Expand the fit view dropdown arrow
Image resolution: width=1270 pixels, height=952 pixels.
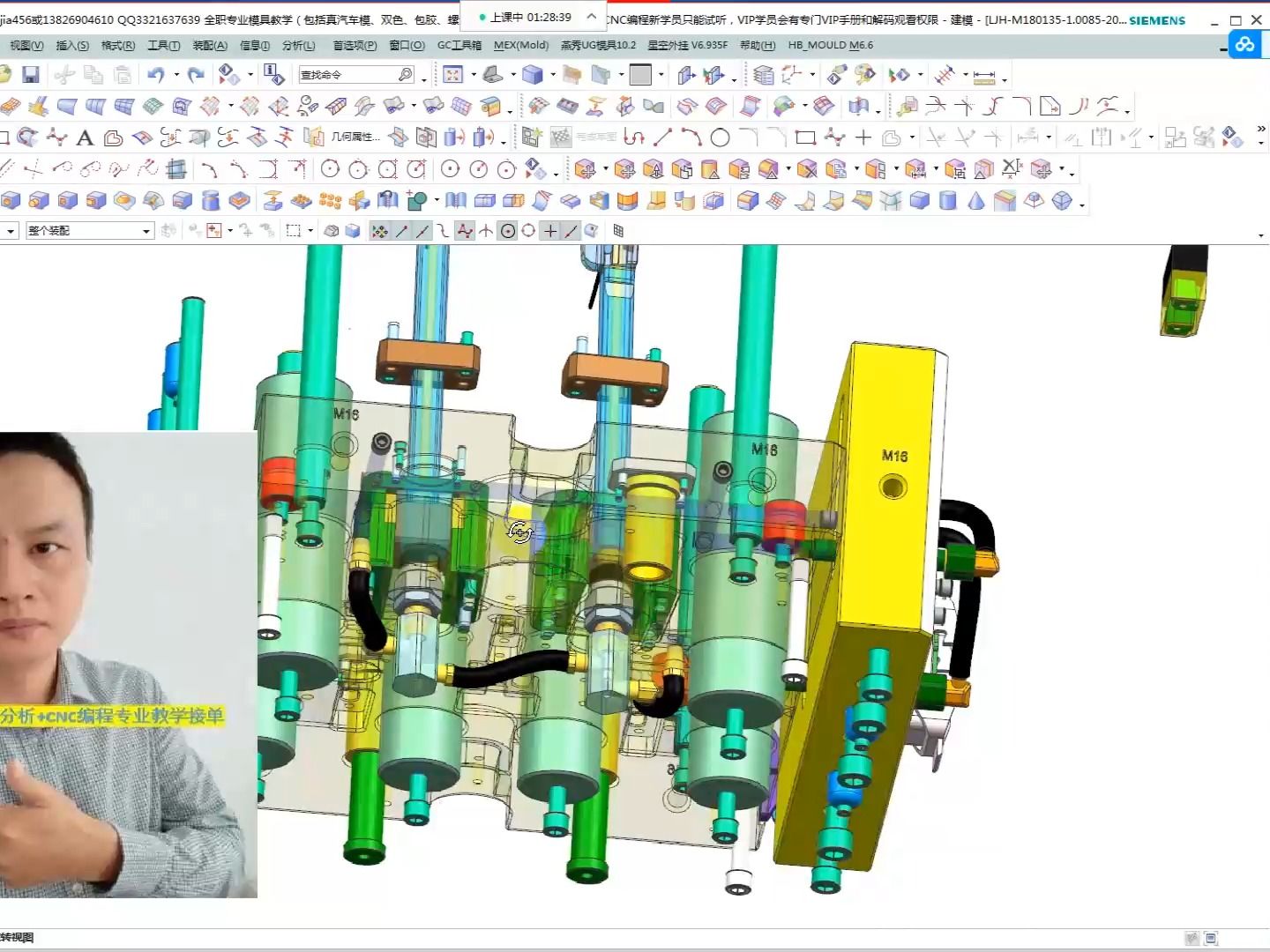(x=473, y=76)
